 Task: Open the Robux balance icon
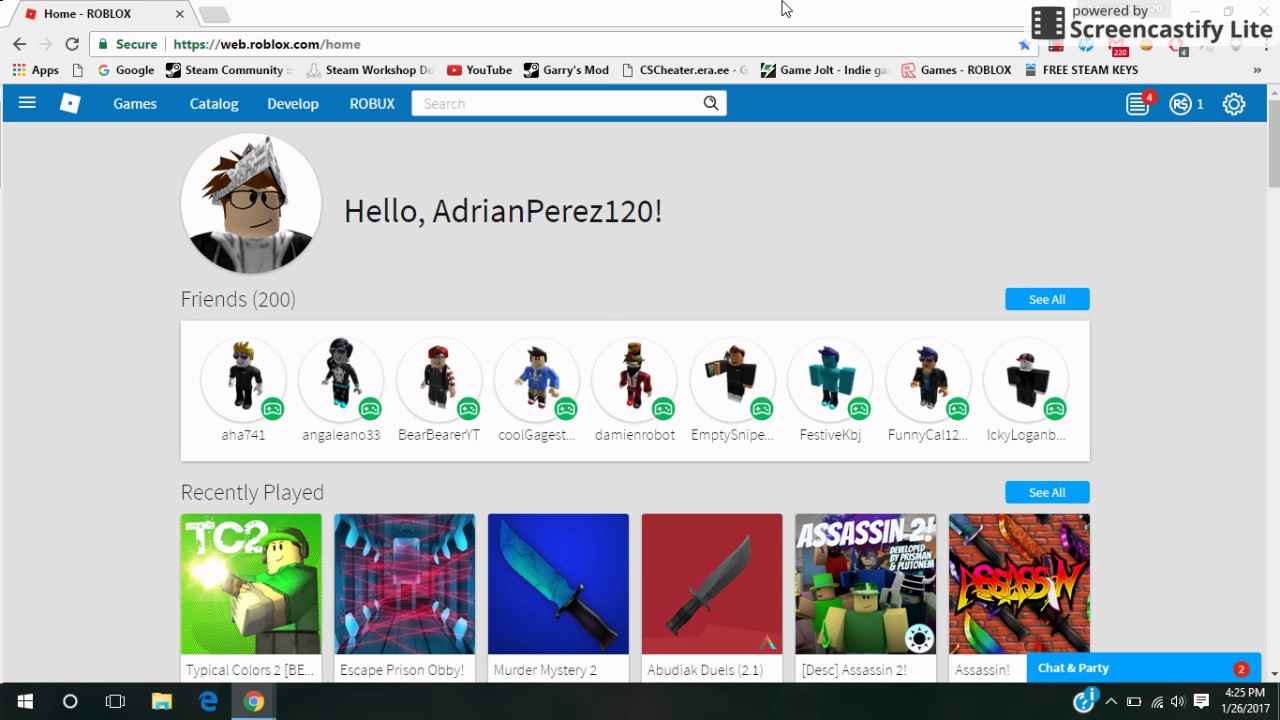1181,104
